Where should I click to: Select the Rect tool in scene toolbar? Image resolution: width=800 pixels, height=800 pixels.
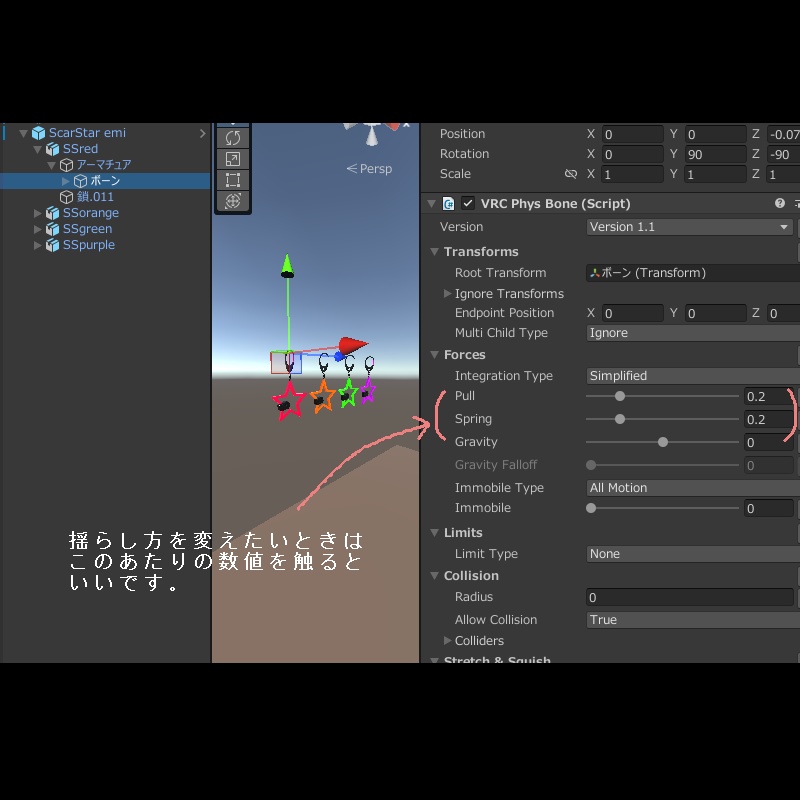coord(233,180)
